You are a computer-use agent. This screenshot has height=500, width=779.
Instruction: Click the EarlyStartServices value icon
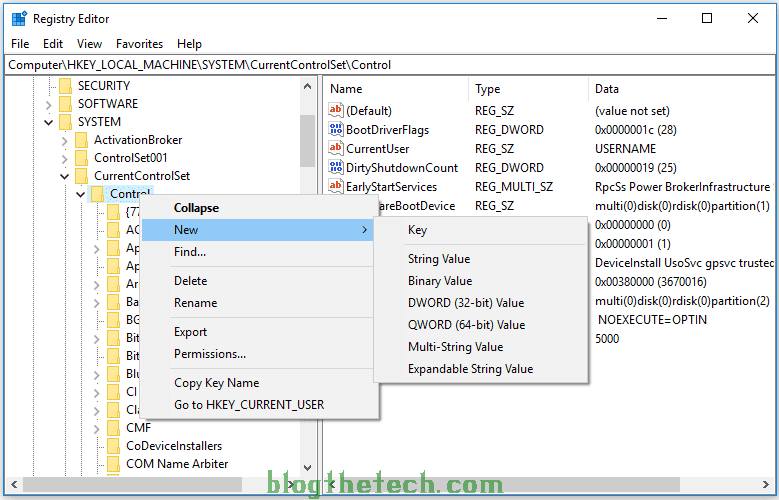(x=336, y=187)
